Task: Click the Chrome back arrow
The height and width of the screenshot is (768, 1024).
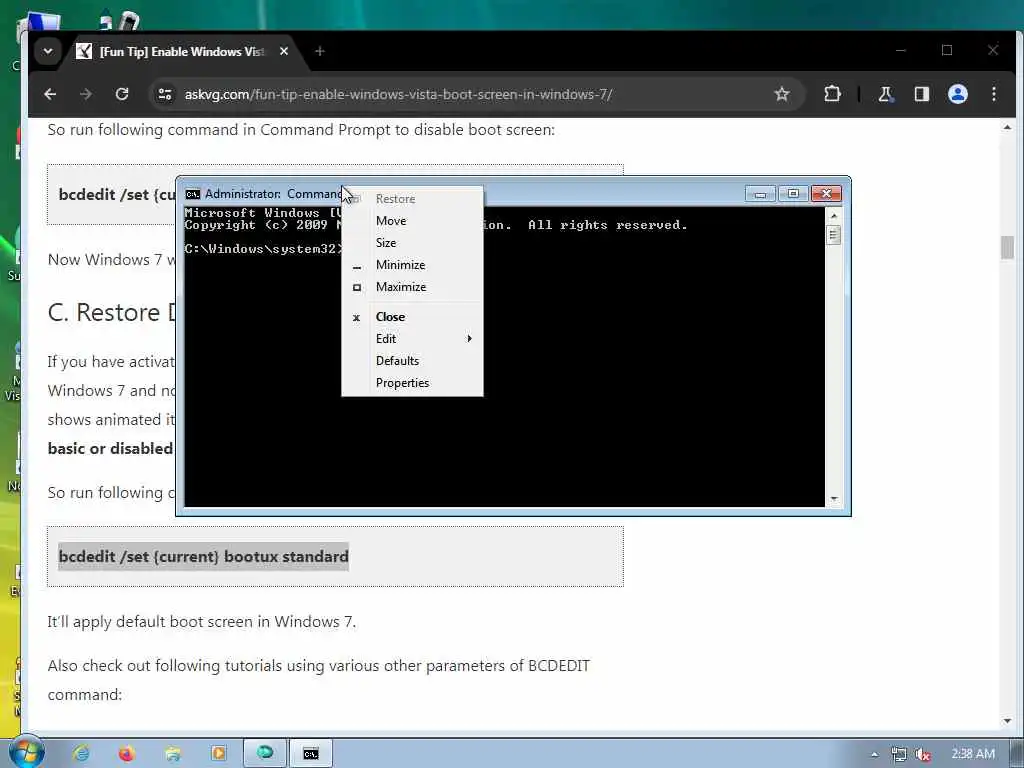Action: [50, 94]
